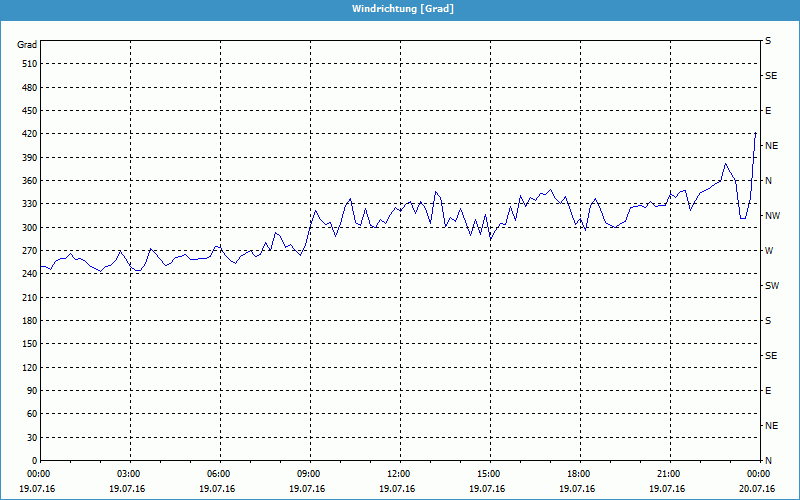Click the 18:00 time axis label
Viewport: 800px width, 500px height.
click(579, 474)
